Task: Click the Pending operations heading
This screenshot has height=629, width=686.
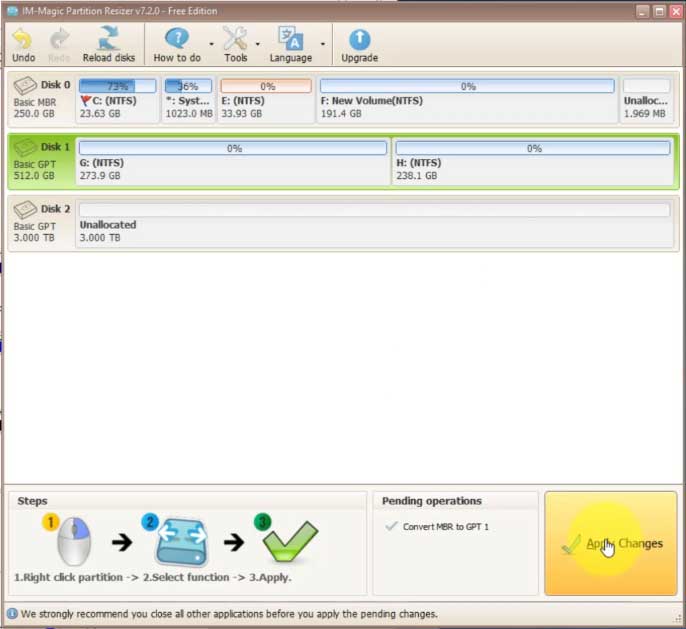Action: pos(431,501)
